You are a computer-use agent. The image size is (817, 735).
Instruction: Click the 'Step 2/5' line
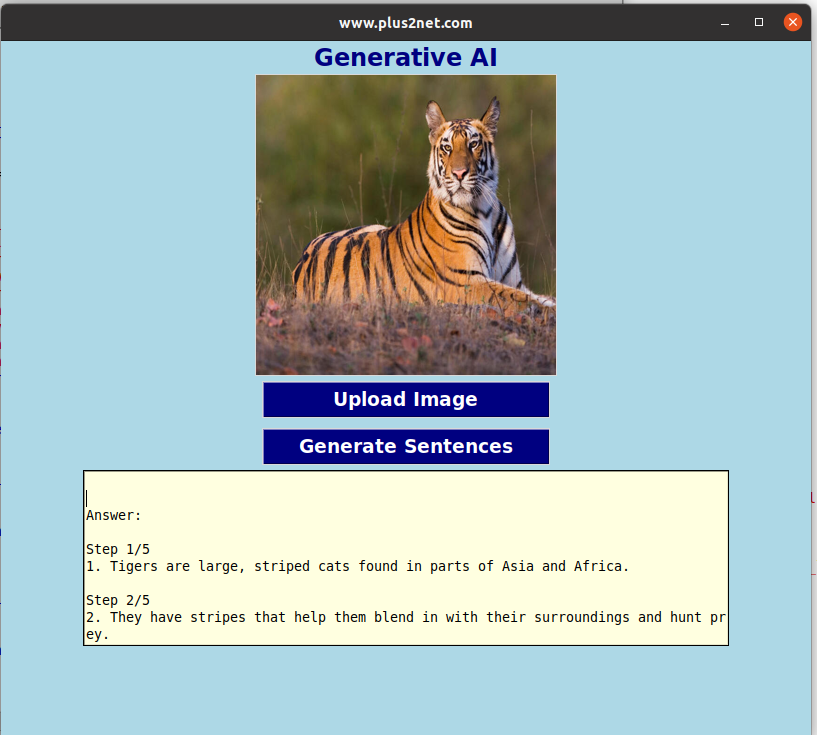point(118,601)
